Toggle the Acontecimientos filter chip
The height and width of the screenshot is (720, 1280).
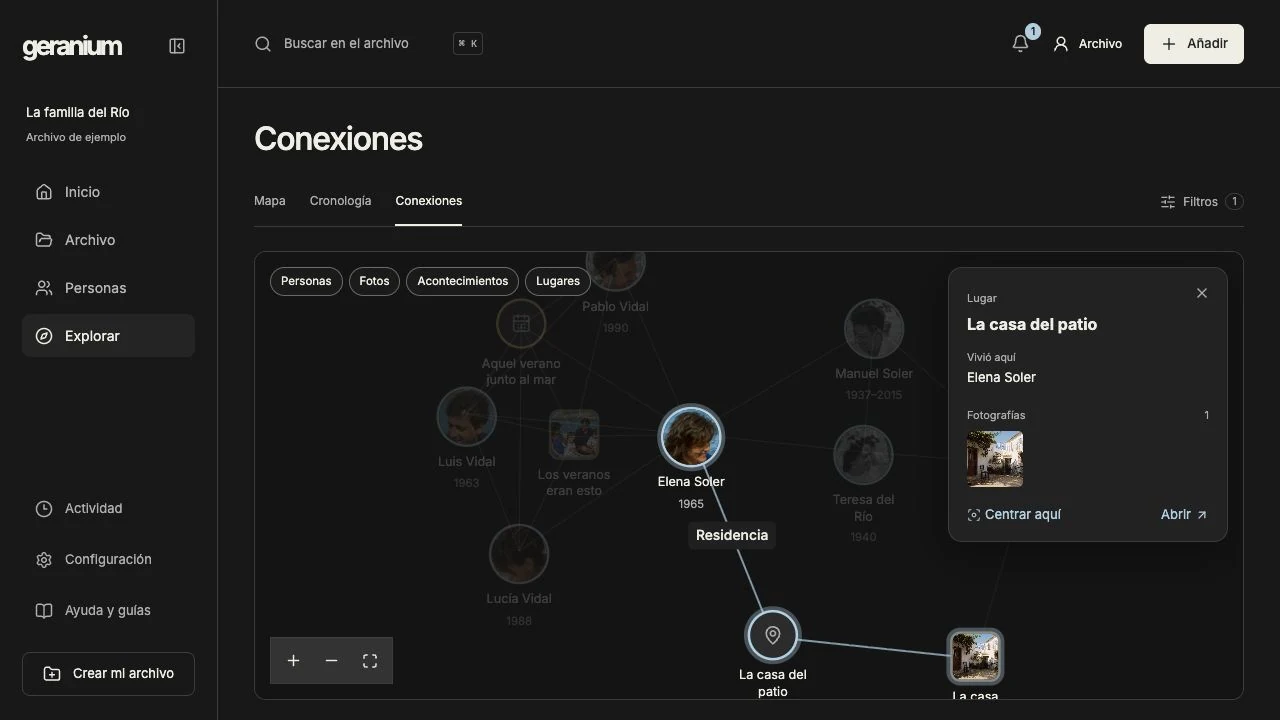463,281
